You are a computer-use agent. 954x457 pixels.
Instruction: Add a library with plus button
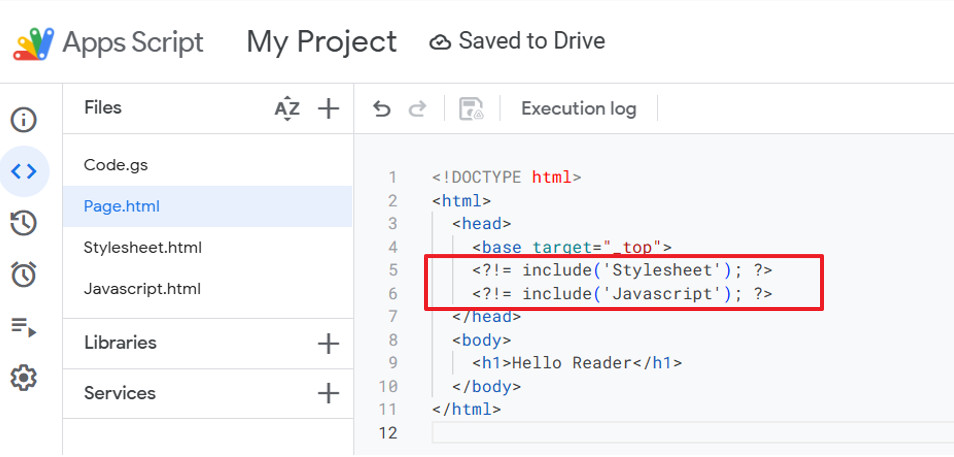(328, 344)
